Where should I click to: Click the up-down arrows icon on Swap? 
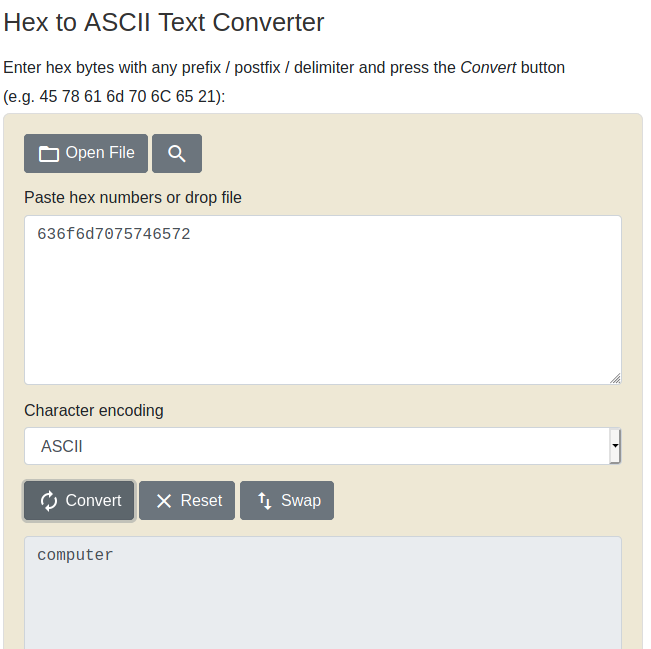point(264,501)
